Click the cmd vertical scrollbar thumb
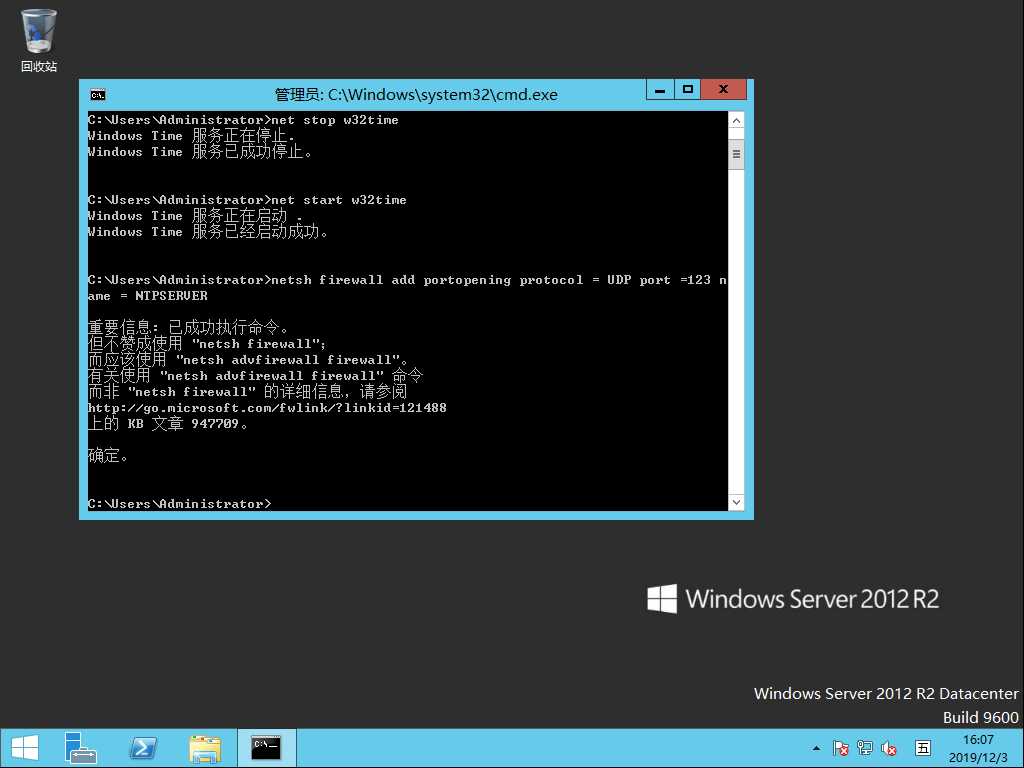Screen dimensions: 1024x768 pyautogui.click(x=736, y=154)
